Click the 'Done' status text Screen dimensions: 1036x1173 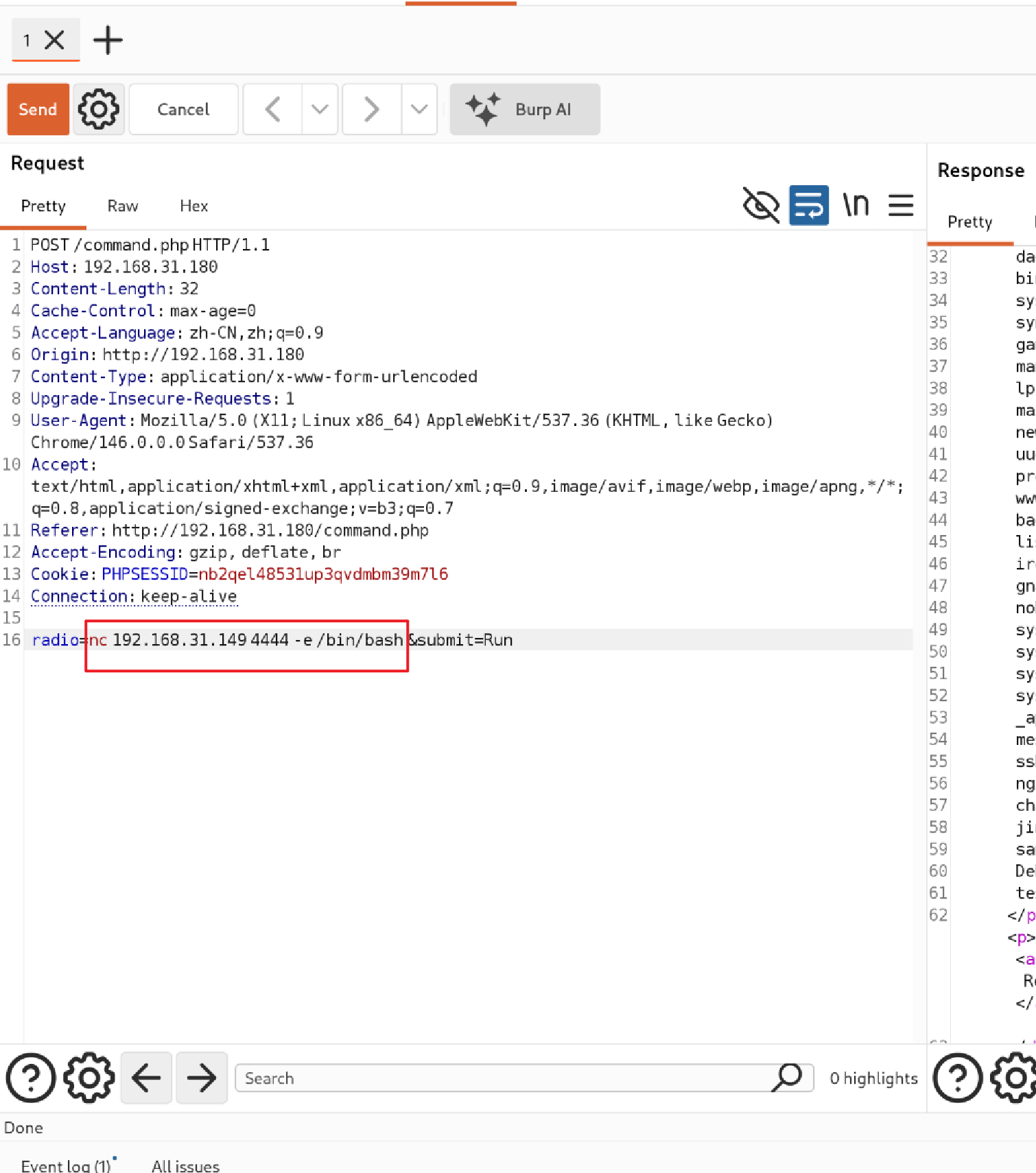[x=23, y=1128]
